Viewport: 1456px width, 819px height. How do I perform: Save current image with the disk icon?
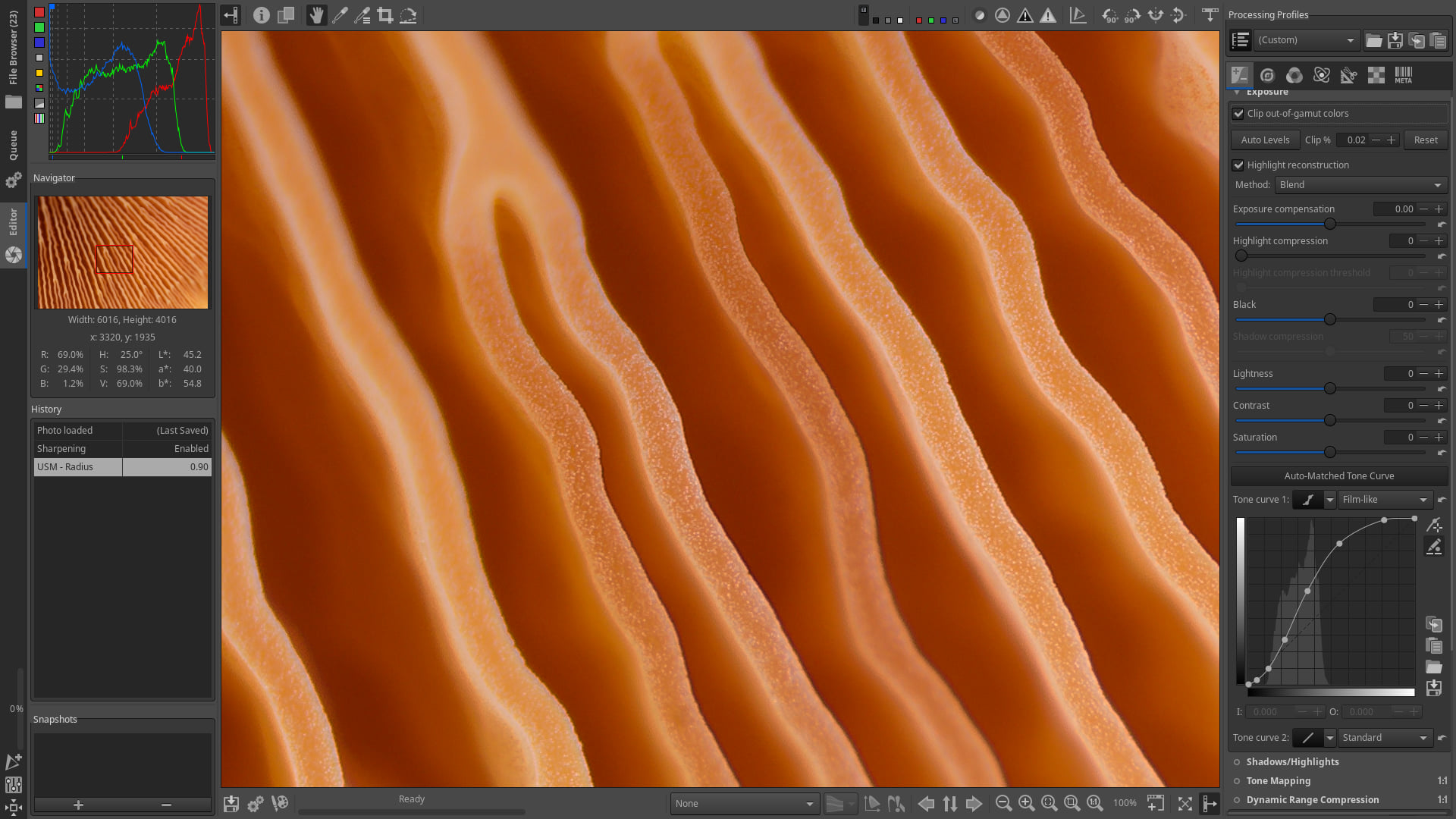[x=231, y=803]
